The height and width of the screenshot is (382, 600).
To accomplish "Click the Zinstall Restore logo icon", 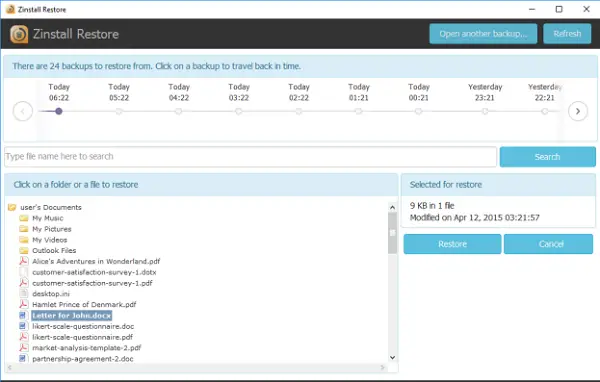I will pos(19,34).
